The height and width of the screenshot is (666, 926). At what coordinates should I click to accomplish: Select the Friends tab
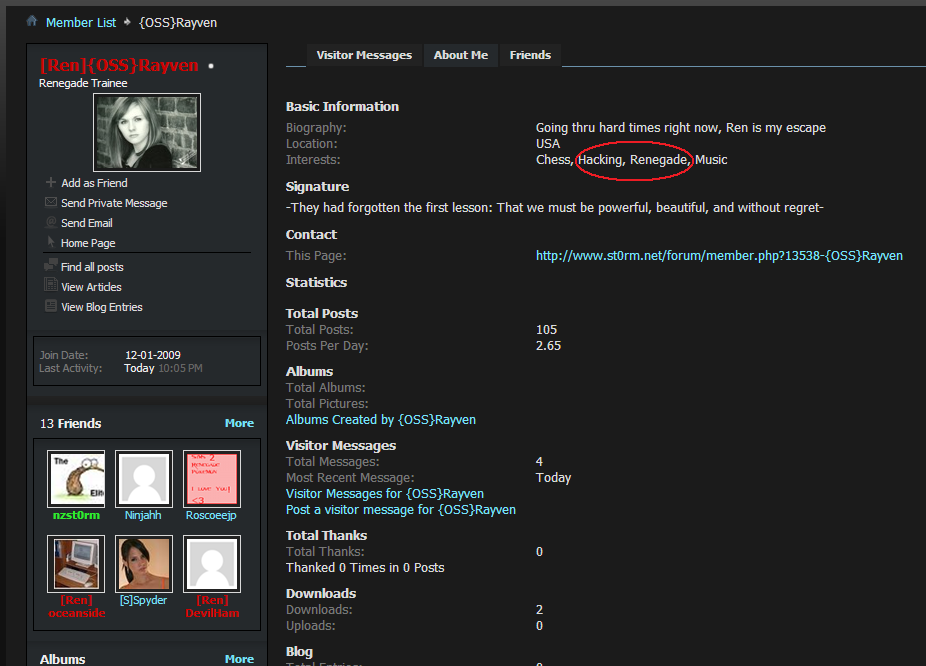click(530, 56)
